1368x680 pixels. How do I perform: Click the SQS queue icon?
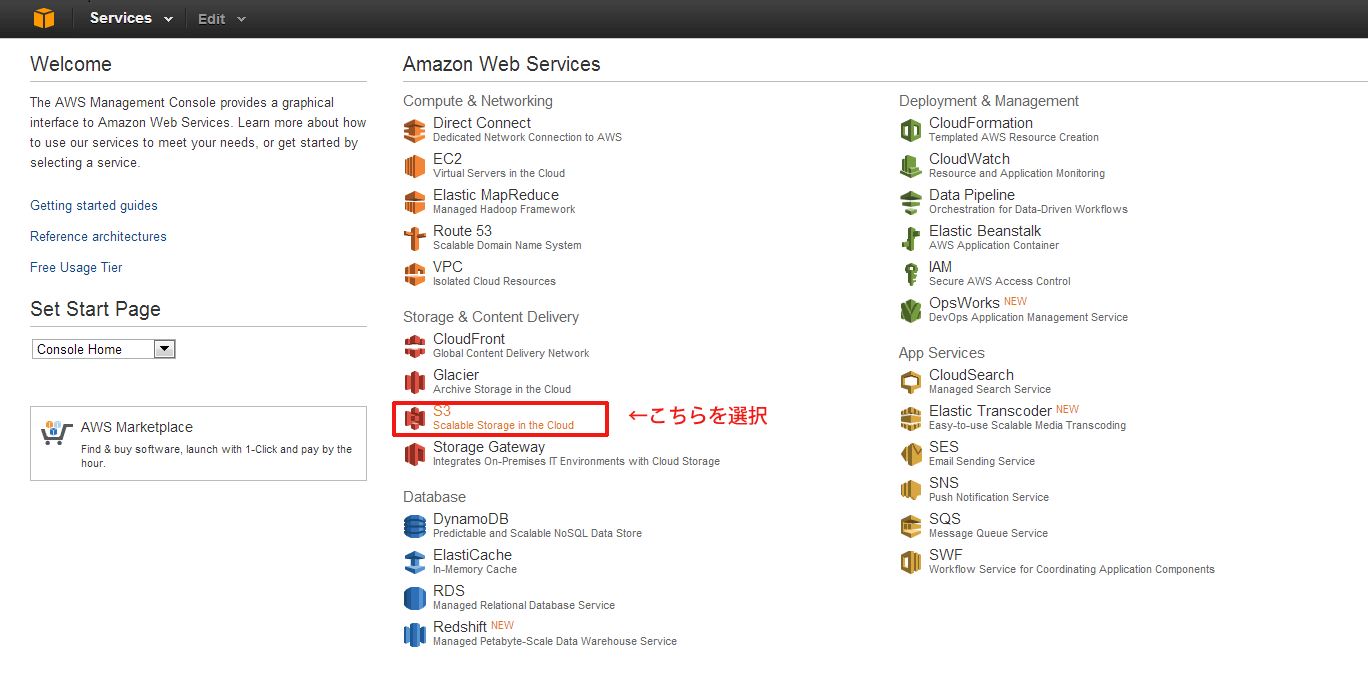click(x=910, y=526)
